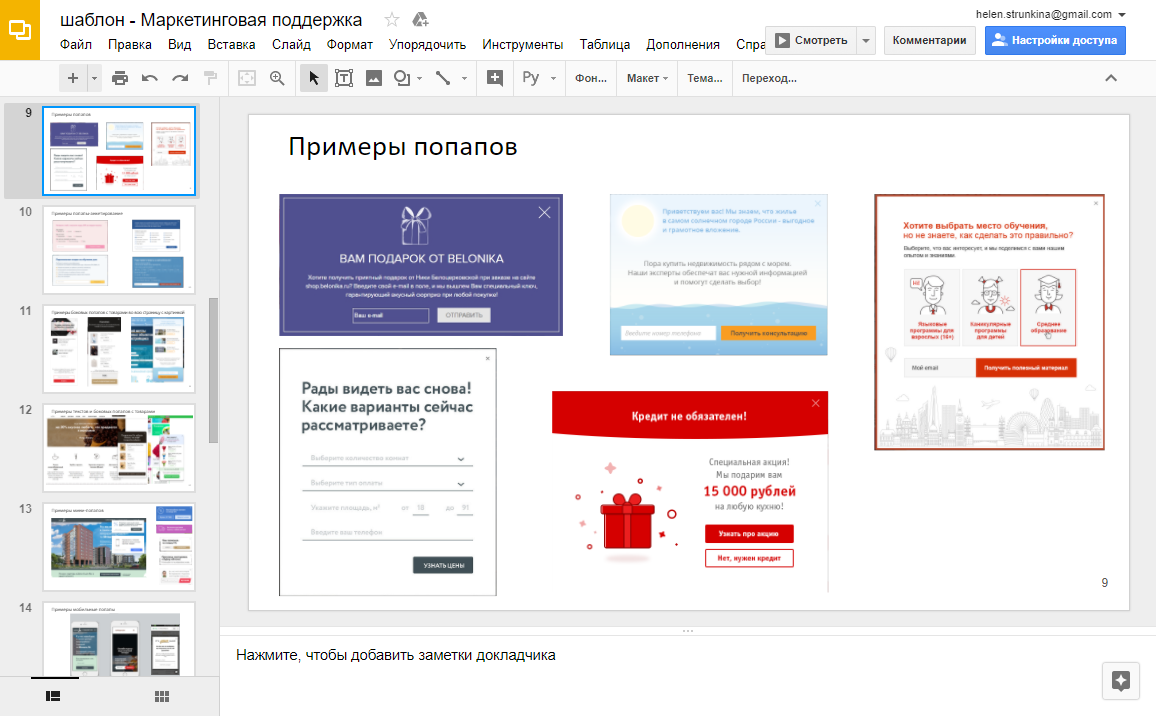Select slide 13 thumbnail in filmstrip

[118, 546]
